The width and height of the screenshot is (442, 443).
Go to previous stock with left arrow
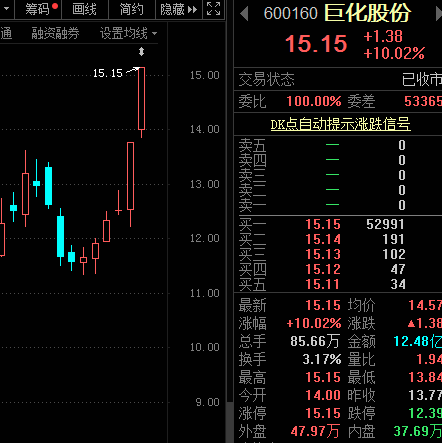[x=244, y=14]
